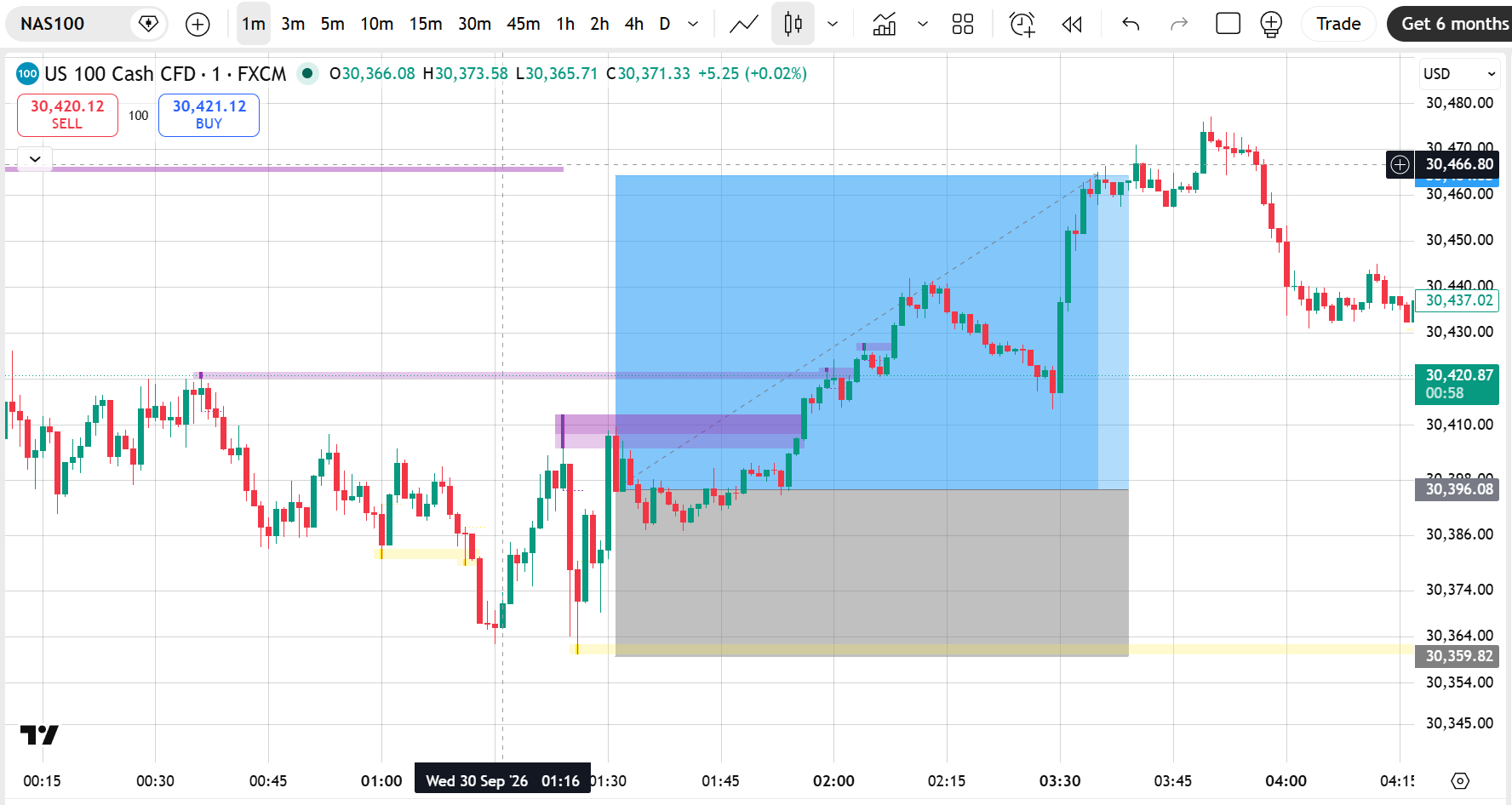Select the 4h timeframe
Image resolution: width=1512 pixels, height=805 pixels.
tap(634, 24)
